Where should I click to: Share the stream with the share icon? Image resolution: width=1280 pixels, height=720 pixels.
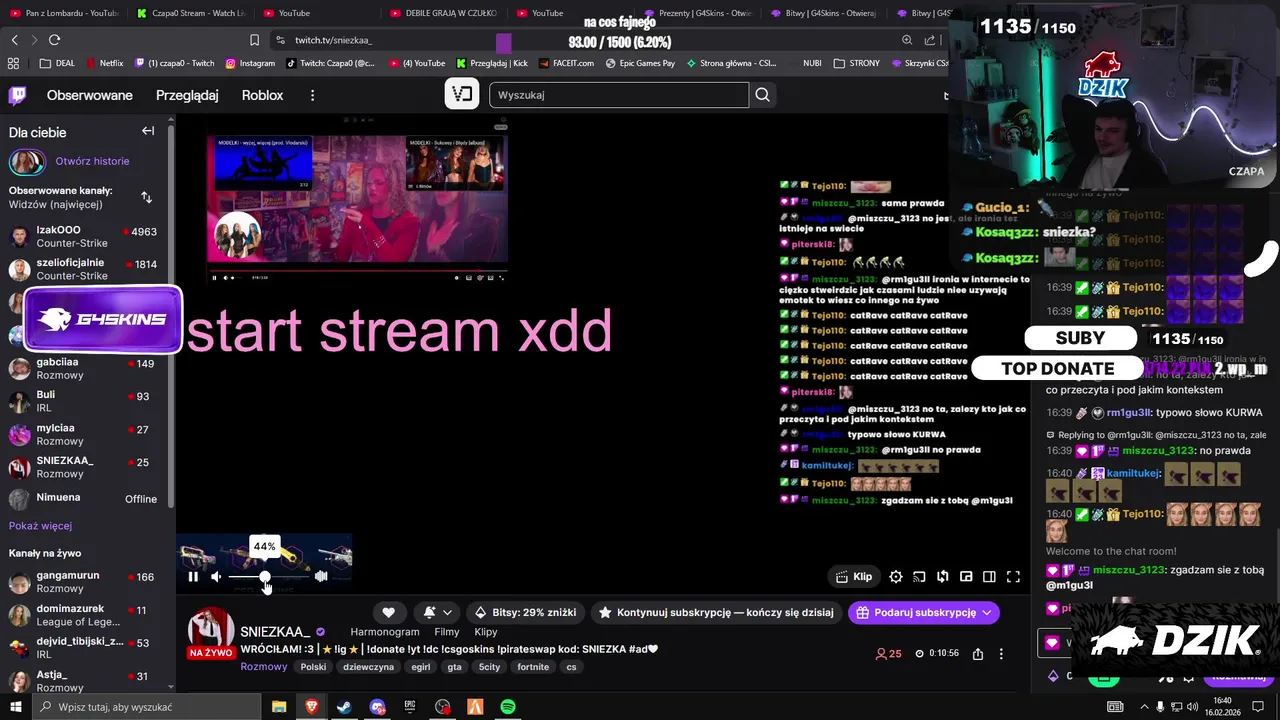click(x=978, y=654)
